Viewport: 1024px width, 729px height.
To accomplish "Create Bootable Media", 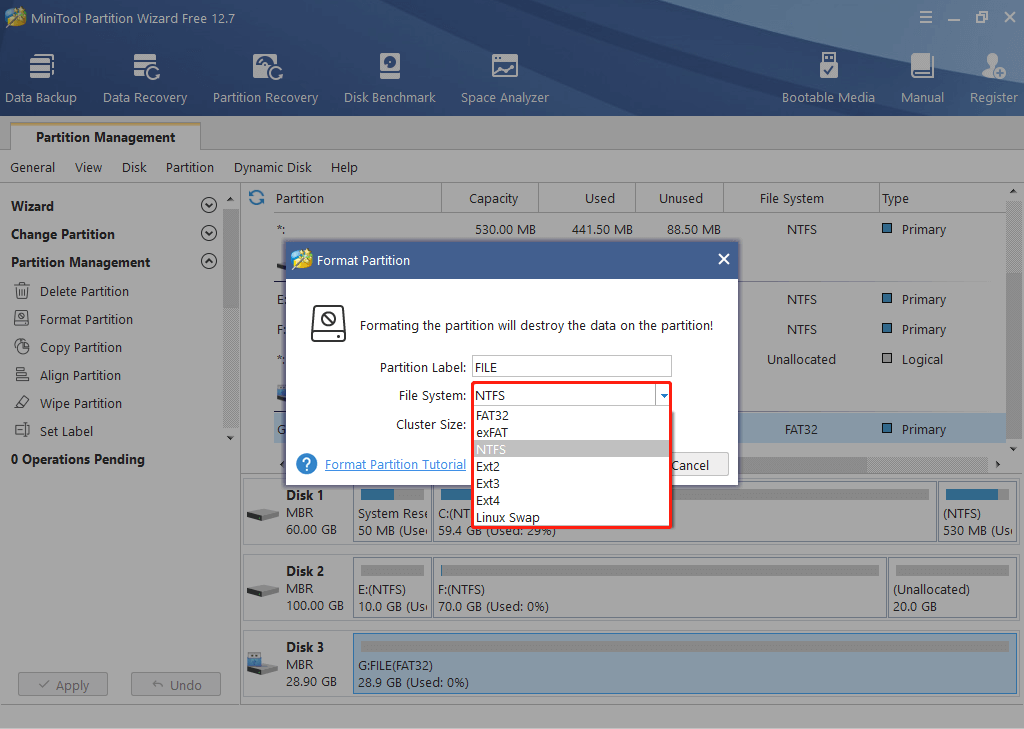I will (828, 78).
